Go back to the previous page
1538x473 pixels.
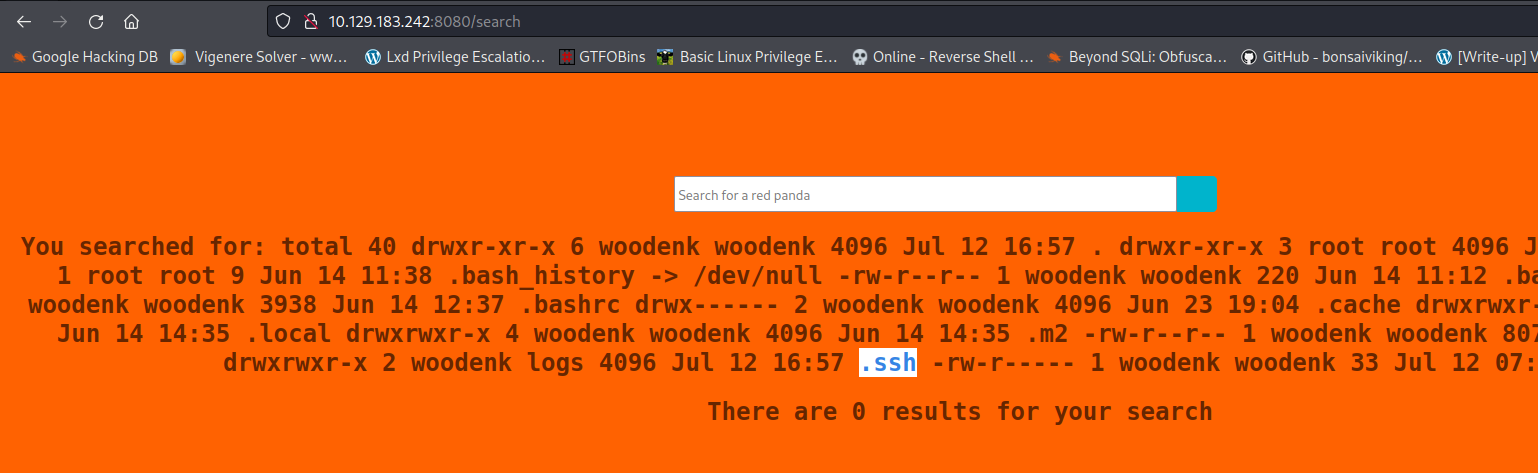(x=24, y=21)
